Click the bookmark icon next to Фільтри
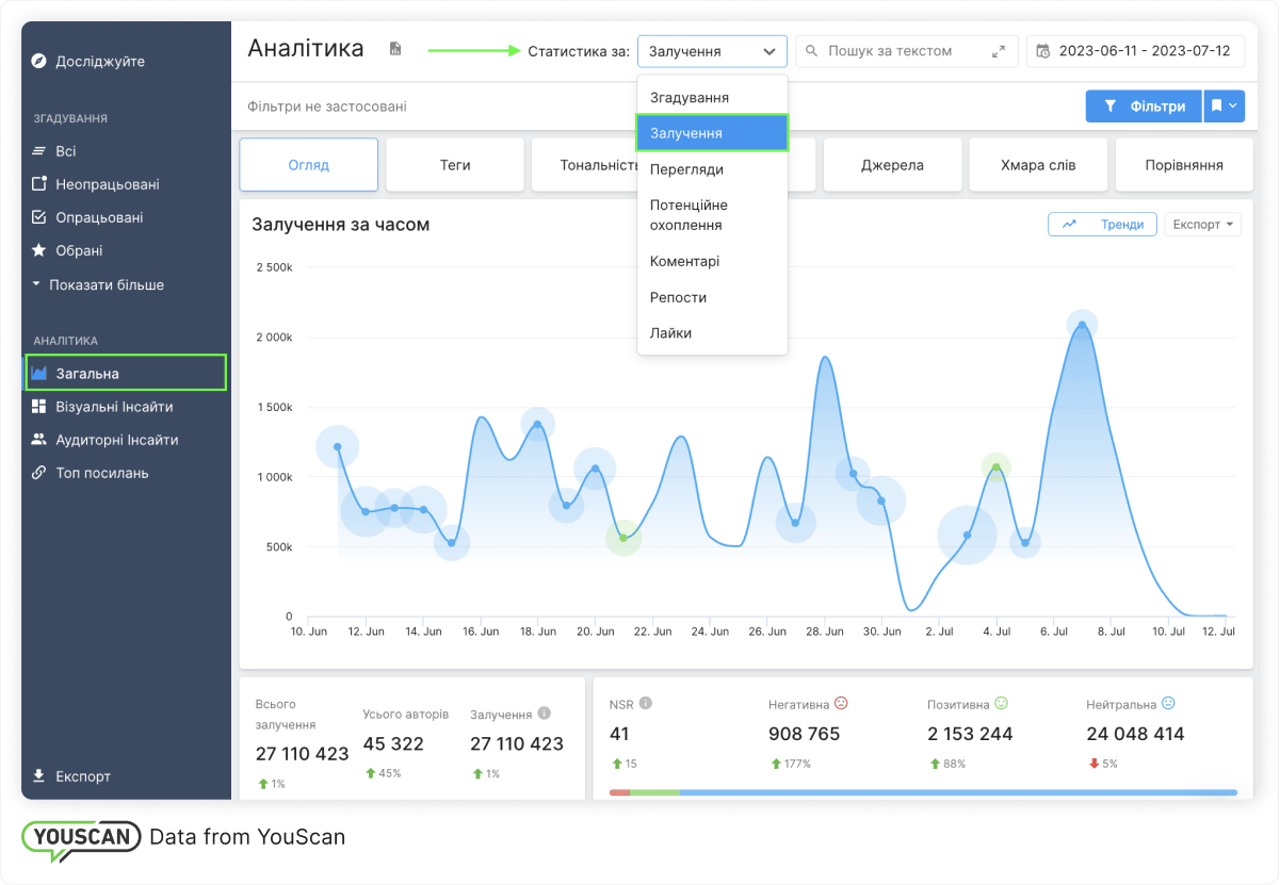 point(1224,106)
